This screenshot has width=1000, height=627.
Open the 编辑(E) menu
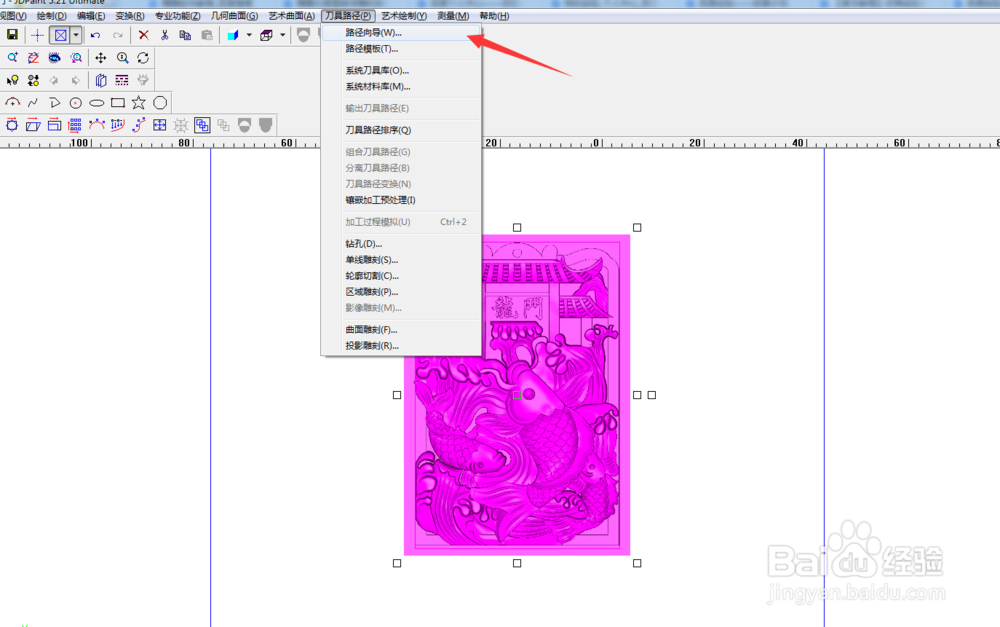pyautogui.click(x=91, y=16)
